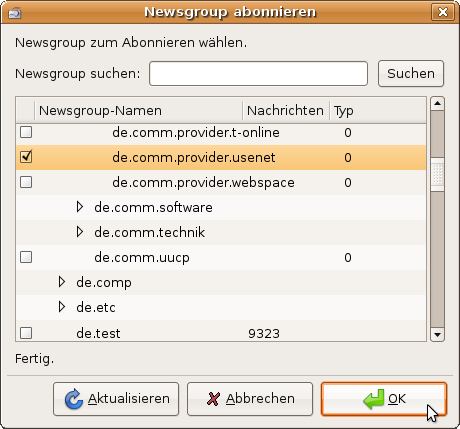Sort by the Newsgroup-Namen column header
The image size is (460, 429).
pos(138,110)
